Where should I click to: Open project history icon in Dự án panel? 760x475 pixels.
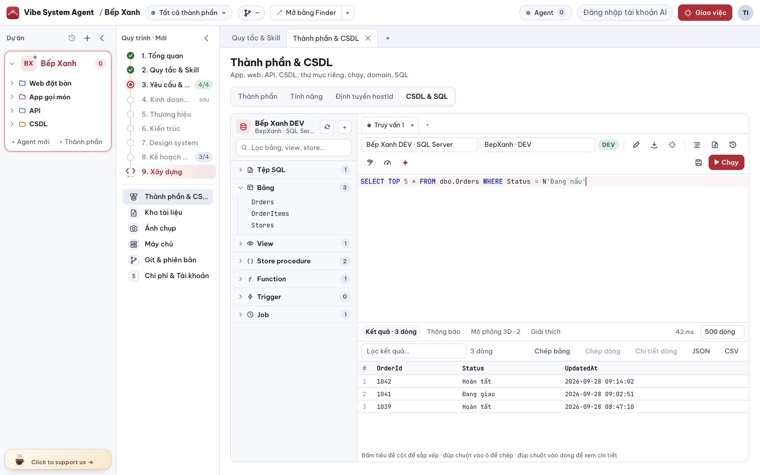point(72,38)
